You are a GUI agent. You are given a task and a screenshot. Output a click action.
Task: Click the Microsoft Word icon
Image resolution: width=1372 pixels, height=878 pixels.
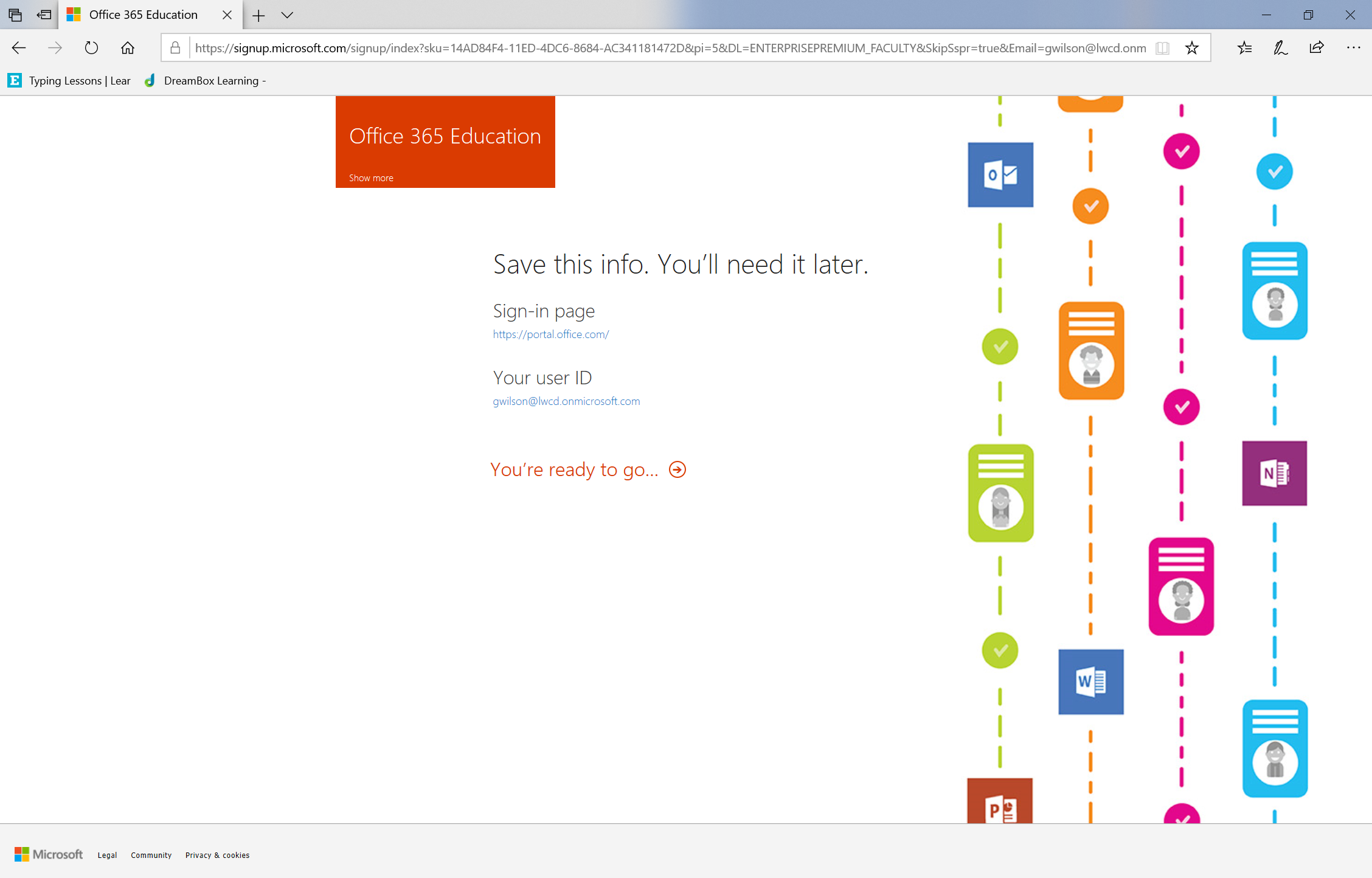[1090, 681]
